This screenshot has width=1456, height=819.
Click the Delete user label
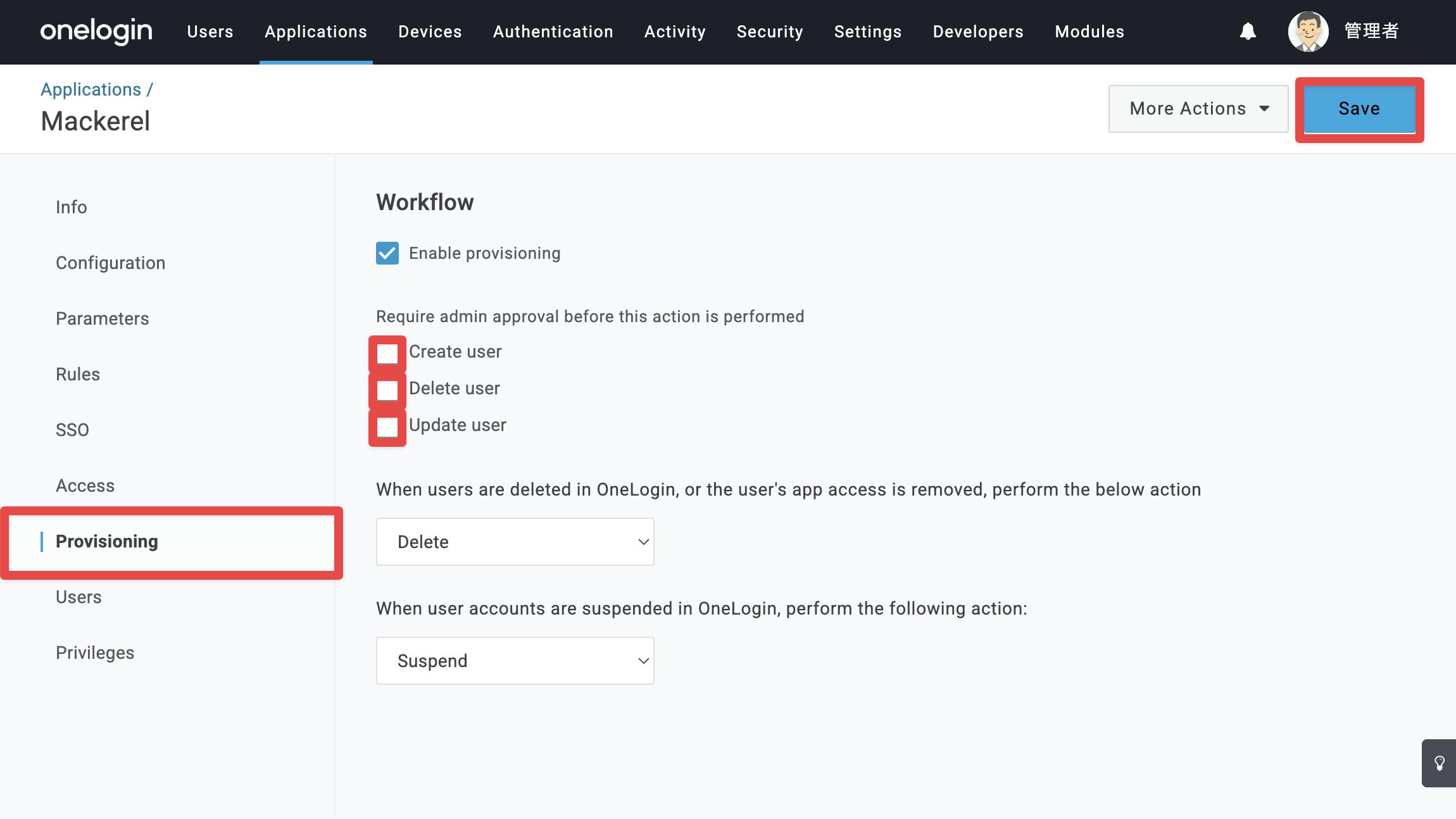click(x=455, y=388)
